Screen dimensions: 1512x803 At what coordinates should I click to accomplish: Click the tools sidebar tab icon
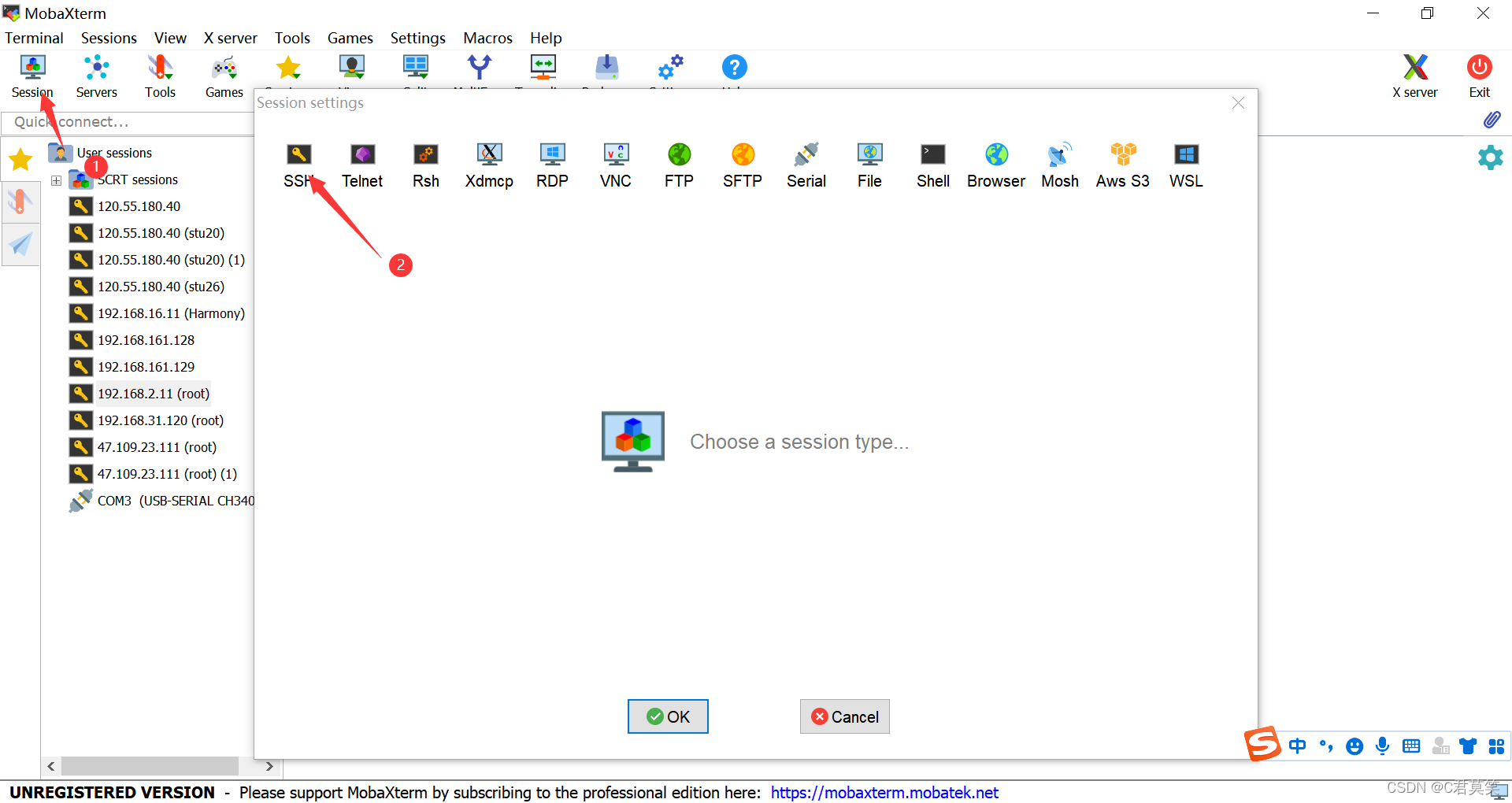pos(20,202)
